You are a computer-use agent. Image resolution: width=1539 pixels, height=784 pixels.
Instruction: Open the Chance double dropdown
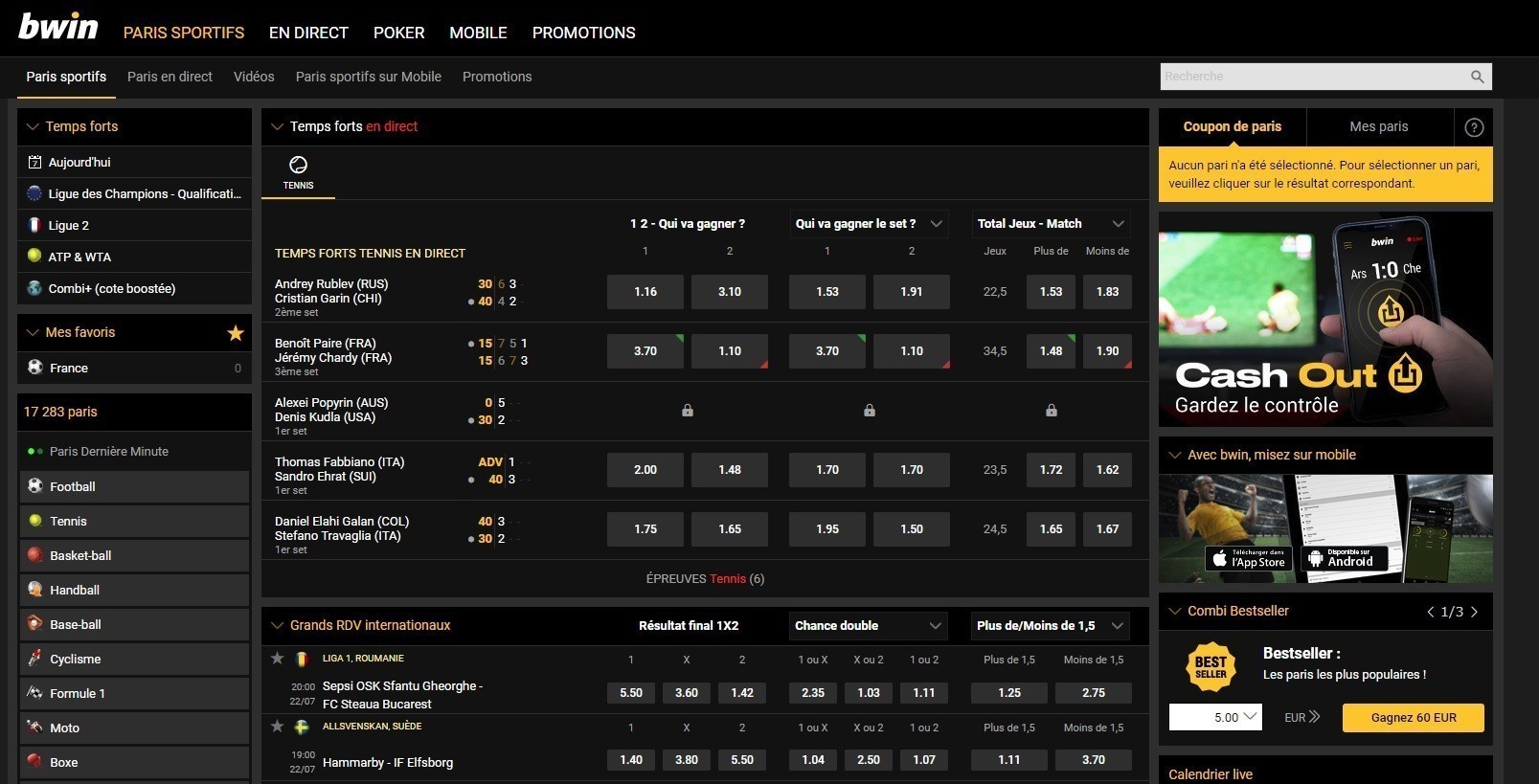click(869, 626)
